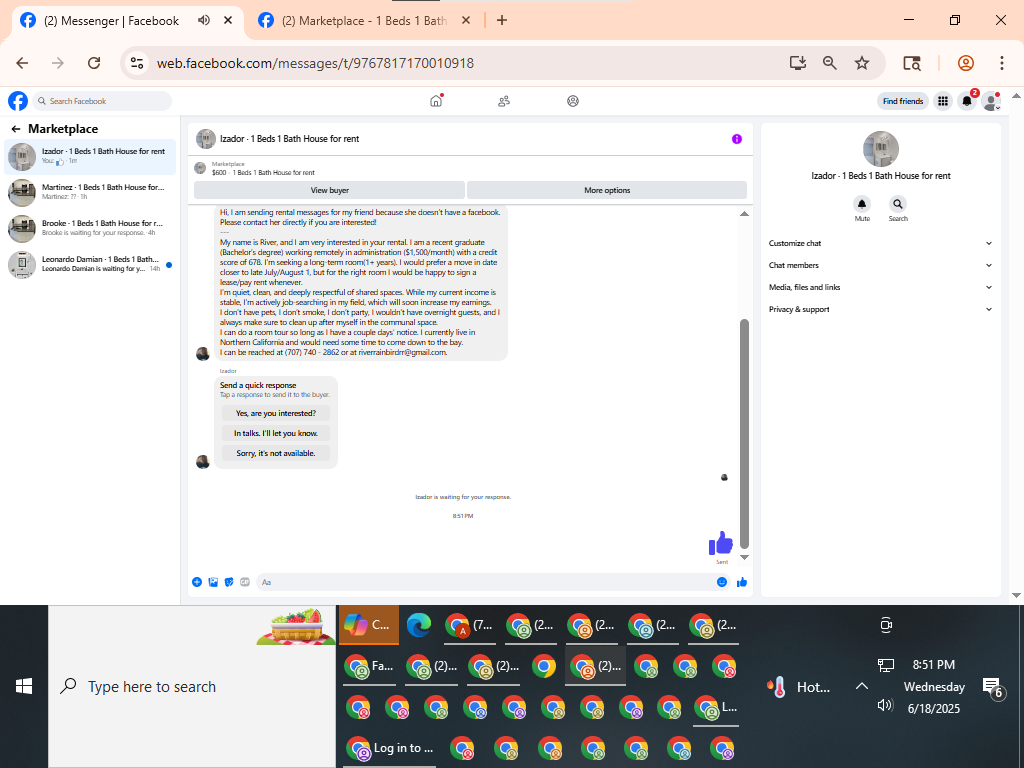Bookmark this page with the star icon

(x=862, y=63)
